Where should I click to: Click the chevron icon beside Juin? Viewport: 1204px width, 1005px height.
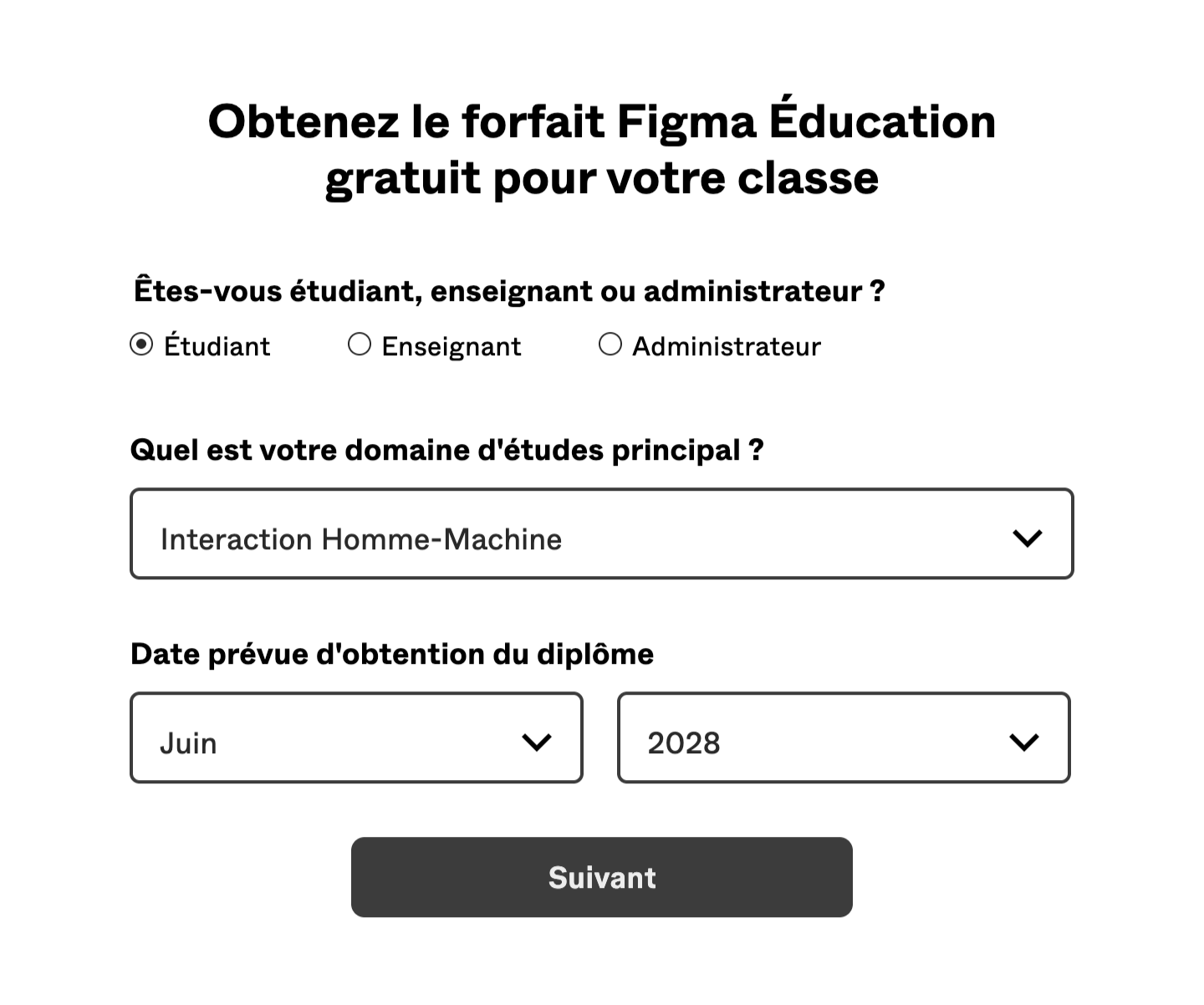(x=536, y=742)
